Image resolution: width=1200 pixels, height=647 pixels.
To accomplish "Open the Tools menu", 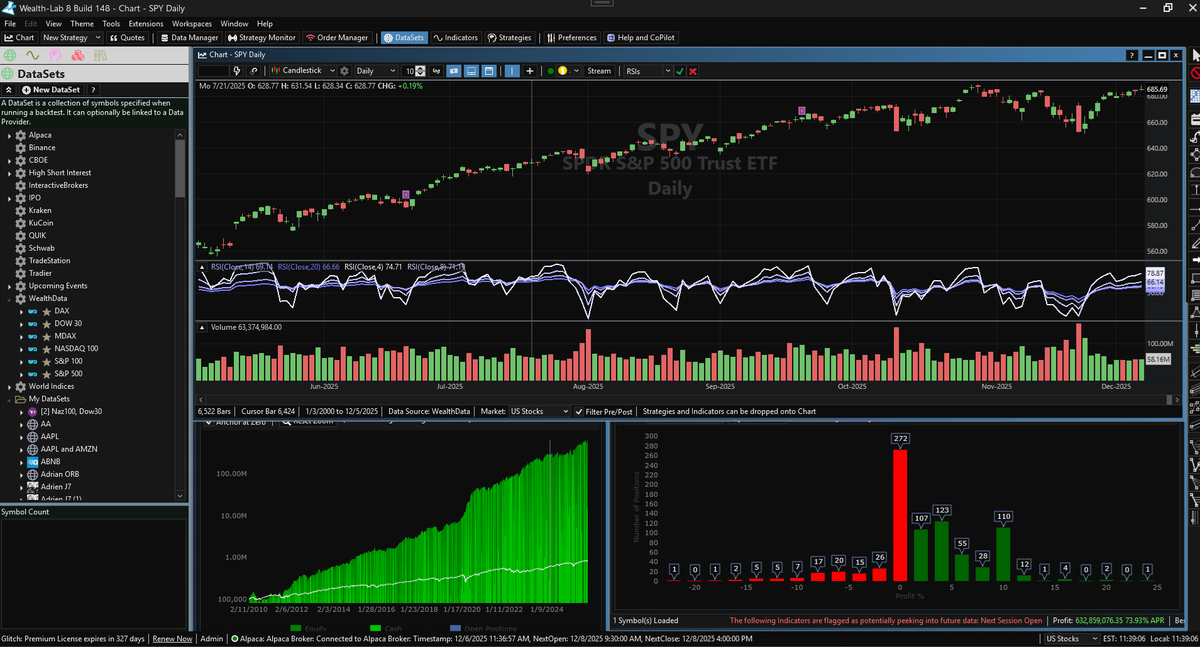I will coord(111,23).
